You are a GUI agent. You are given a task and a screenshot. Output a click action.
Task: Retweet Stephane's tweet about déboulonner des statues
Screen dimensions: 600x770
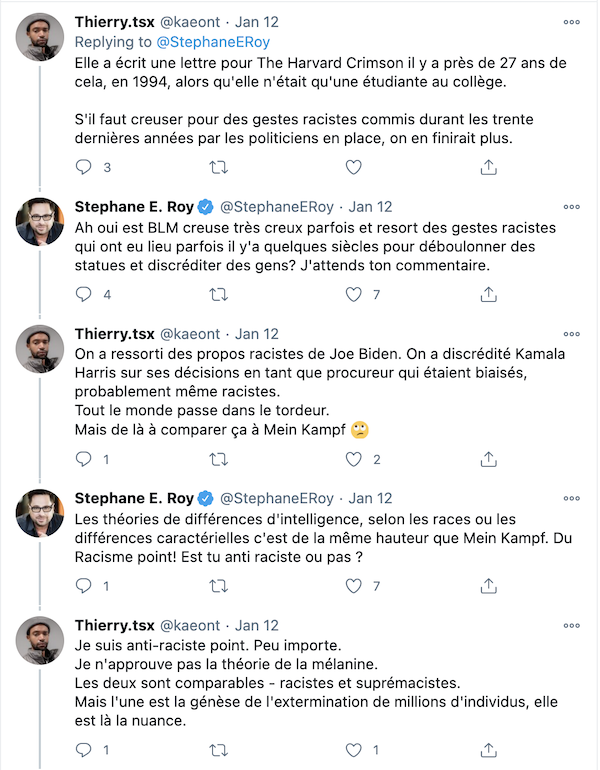tap(218, 295)
